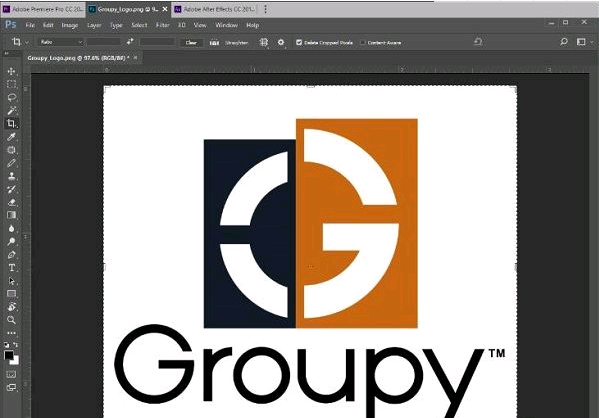Open the Groupy tab bar options dots
The height and width of the screenshot is (418, 599).
266,9
